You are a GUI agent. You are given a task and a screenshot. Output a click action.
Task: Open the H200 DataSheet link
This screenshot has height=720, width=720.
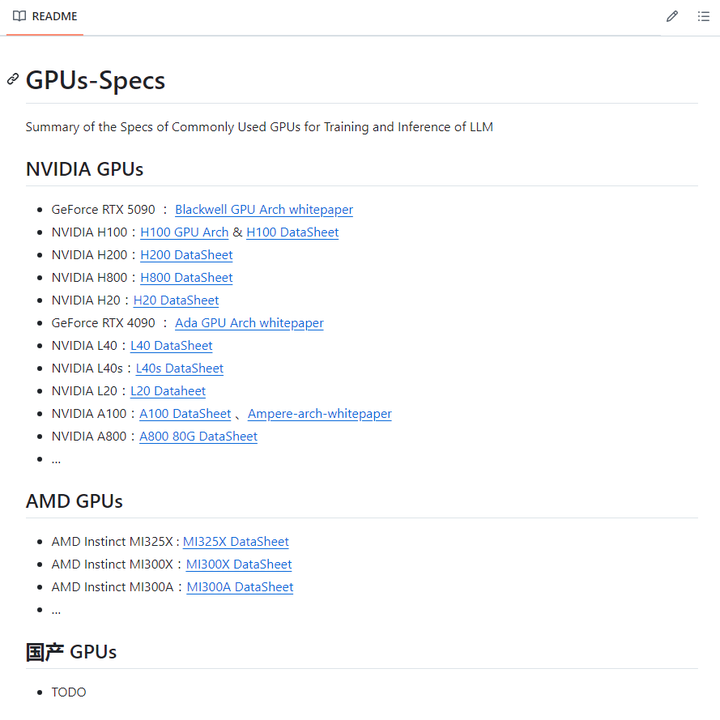[x=186, y=255]
